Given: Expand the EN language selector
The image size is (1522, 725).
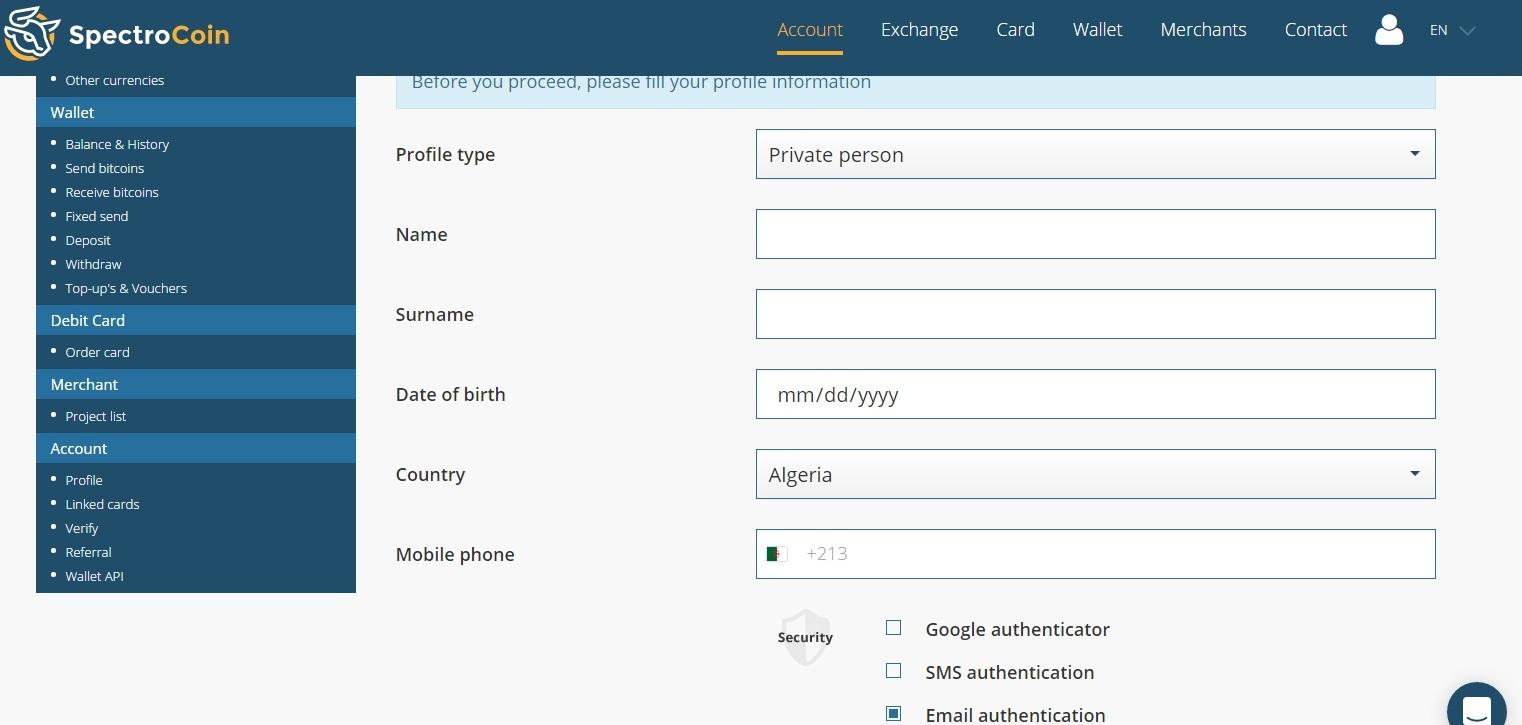Looking at the screenshot, I should [1452, 30].
